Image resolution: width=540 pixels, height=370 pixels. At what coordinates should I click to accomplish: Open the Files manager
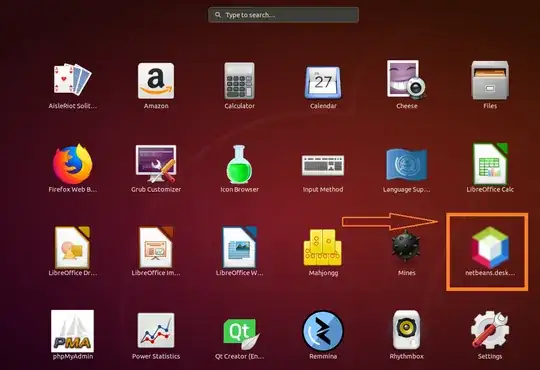(x=490, y=80)
